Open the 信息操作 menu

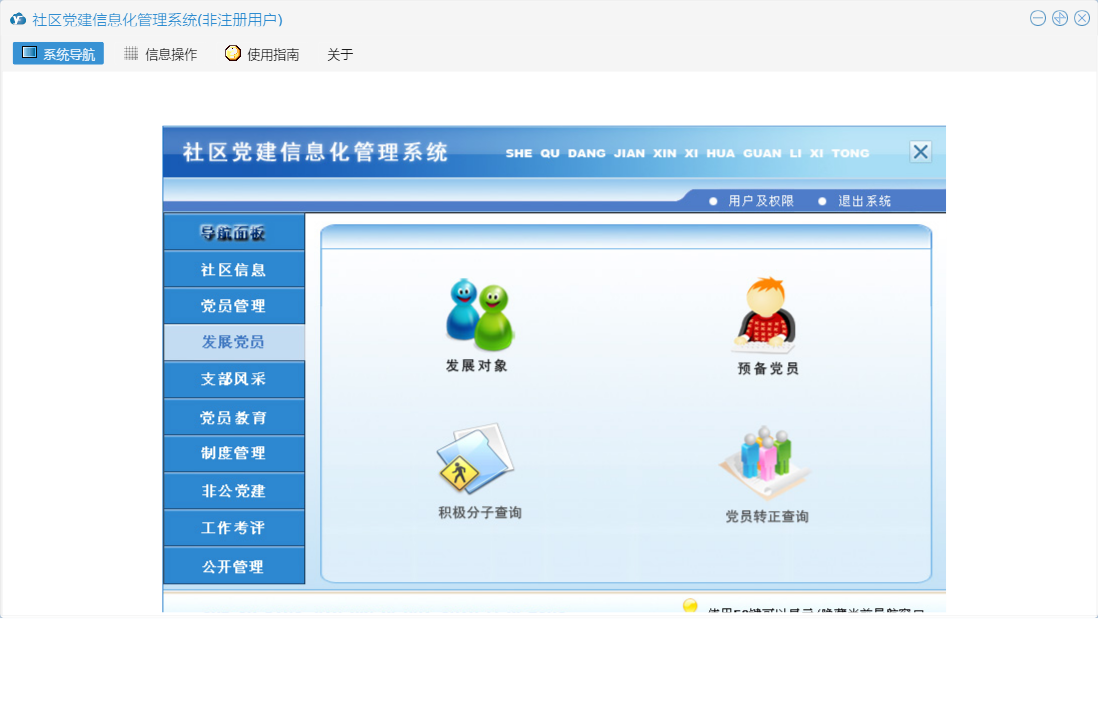pos(161,54)
